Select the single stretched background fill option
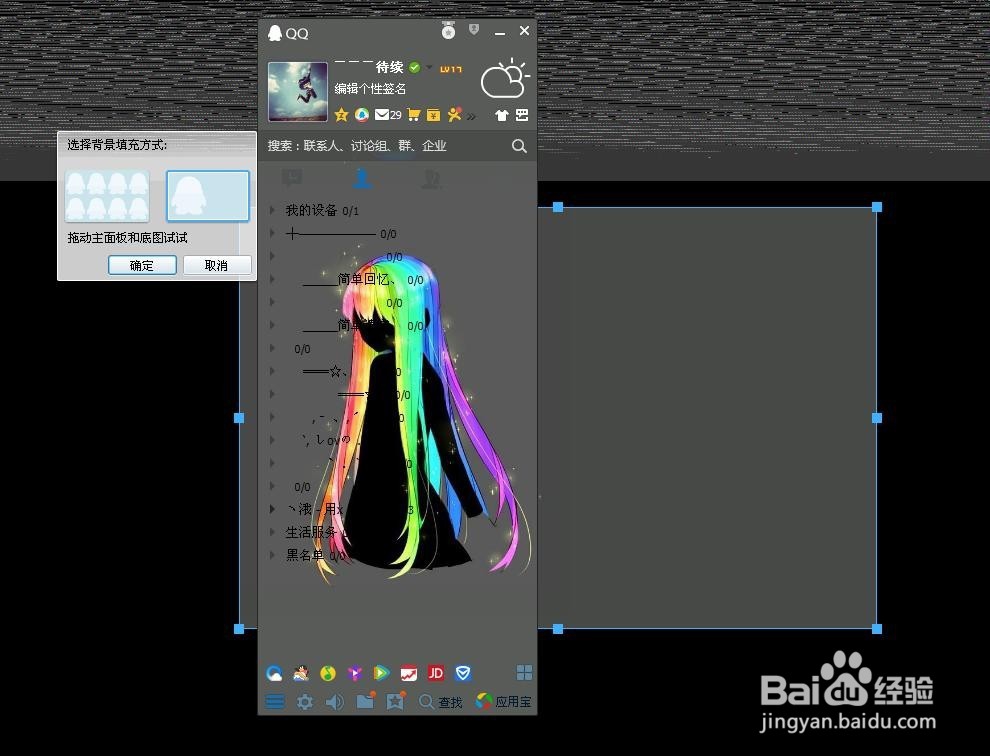 [x=208, y=196]
